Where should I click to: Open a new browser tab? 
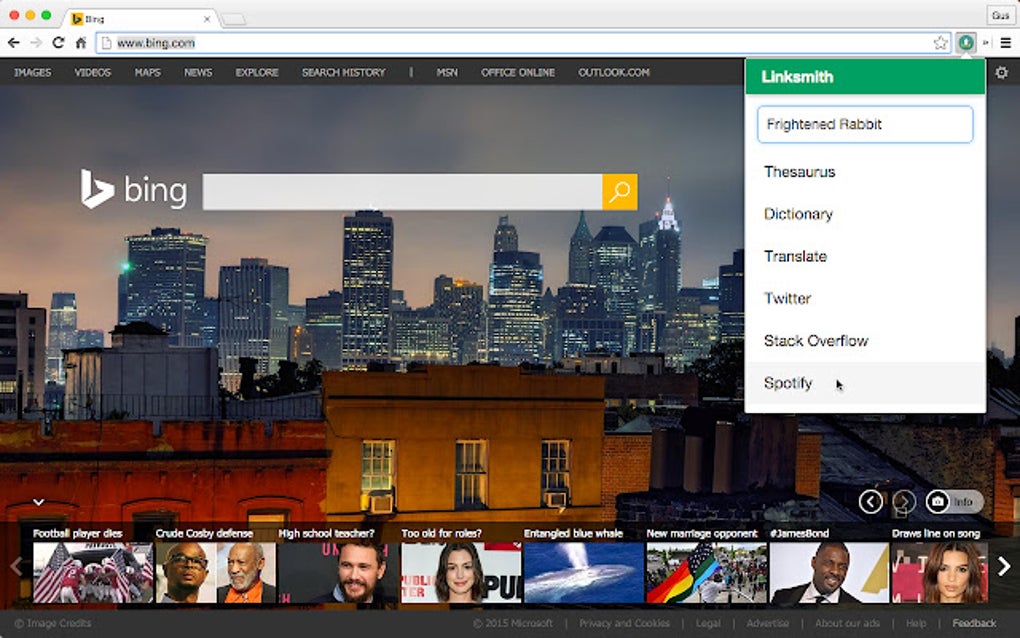(234, 20)
